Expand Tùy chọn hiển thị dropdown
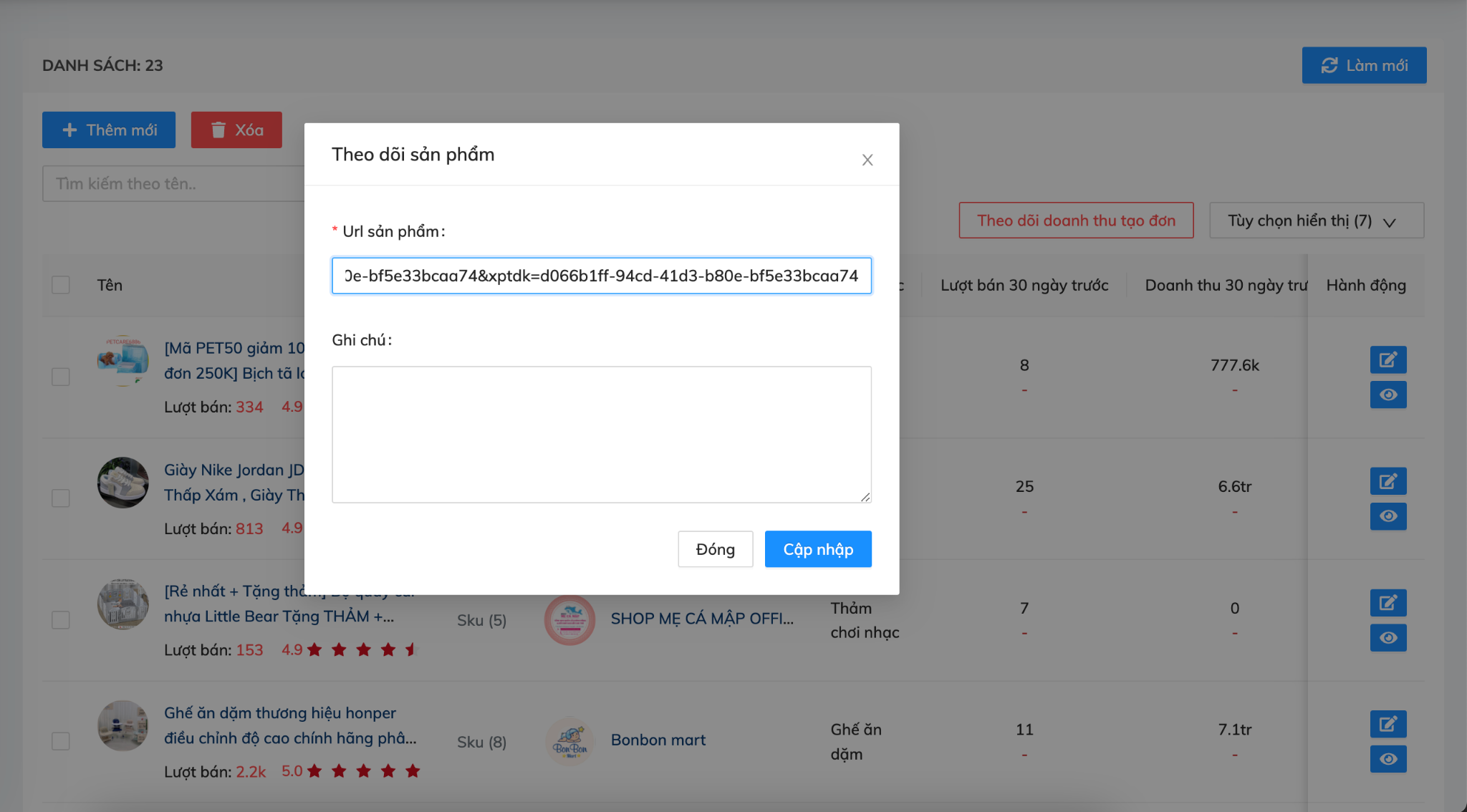The height and width of the screenshot is (812, 1467). 1316,221
